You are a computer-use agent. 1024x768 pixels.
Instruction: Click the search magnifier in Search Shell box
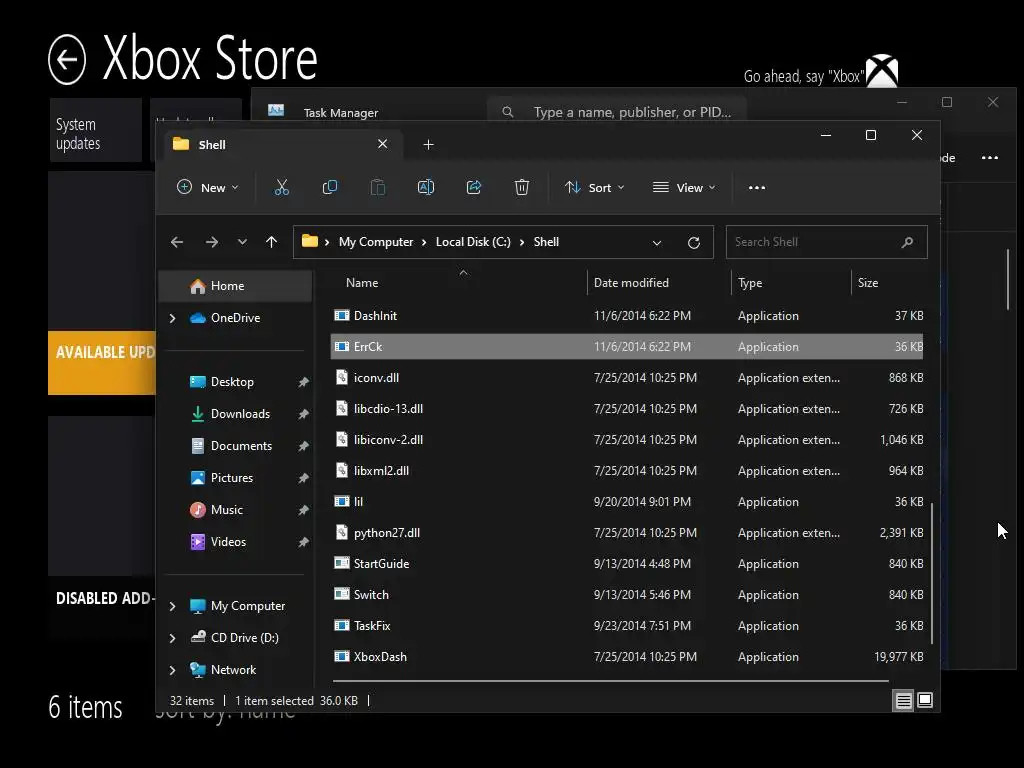[x=907, y=242]
